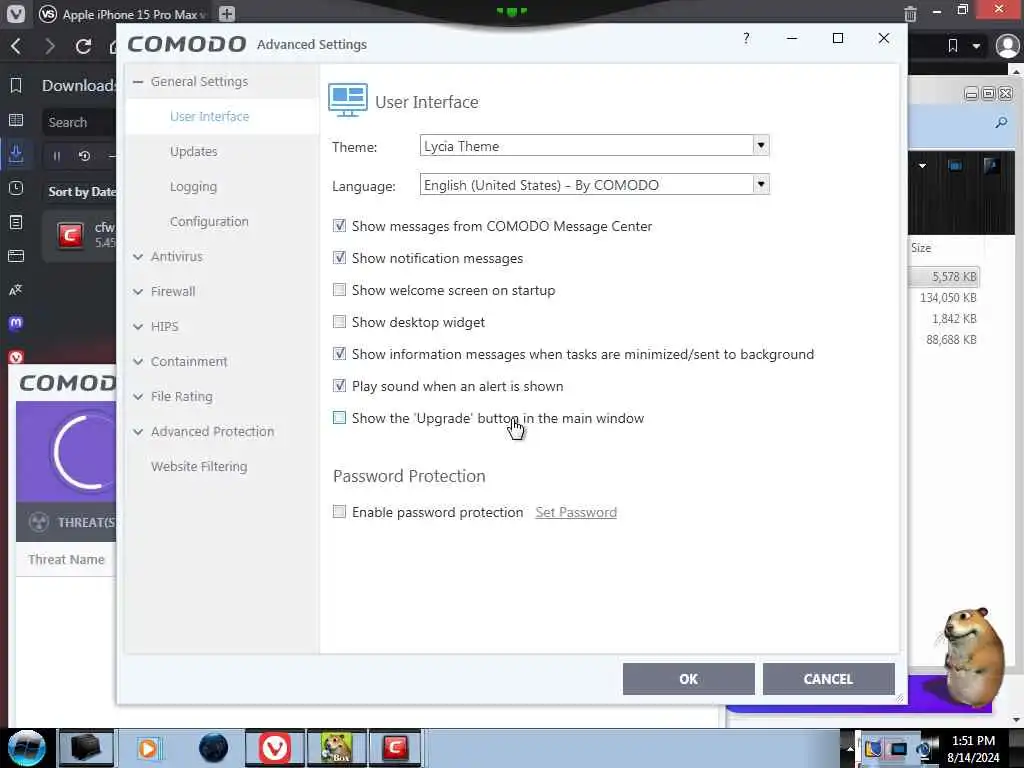Enable Show desktop widget checkbox
The height and width of the screenshot is (768, 1024).
pos(339,322)
